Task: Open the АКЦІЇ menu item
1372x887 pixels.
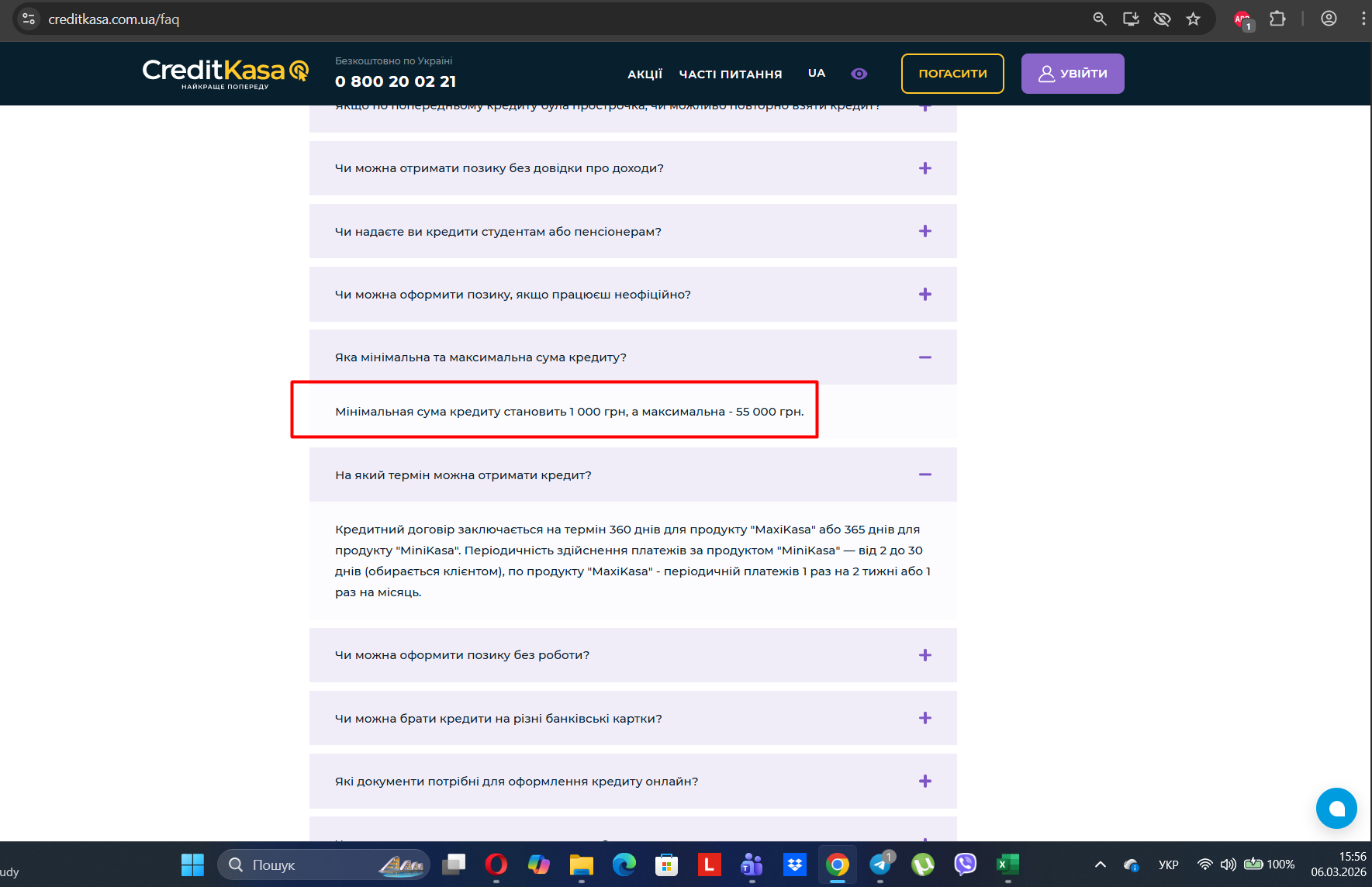Action: [645, 74]
